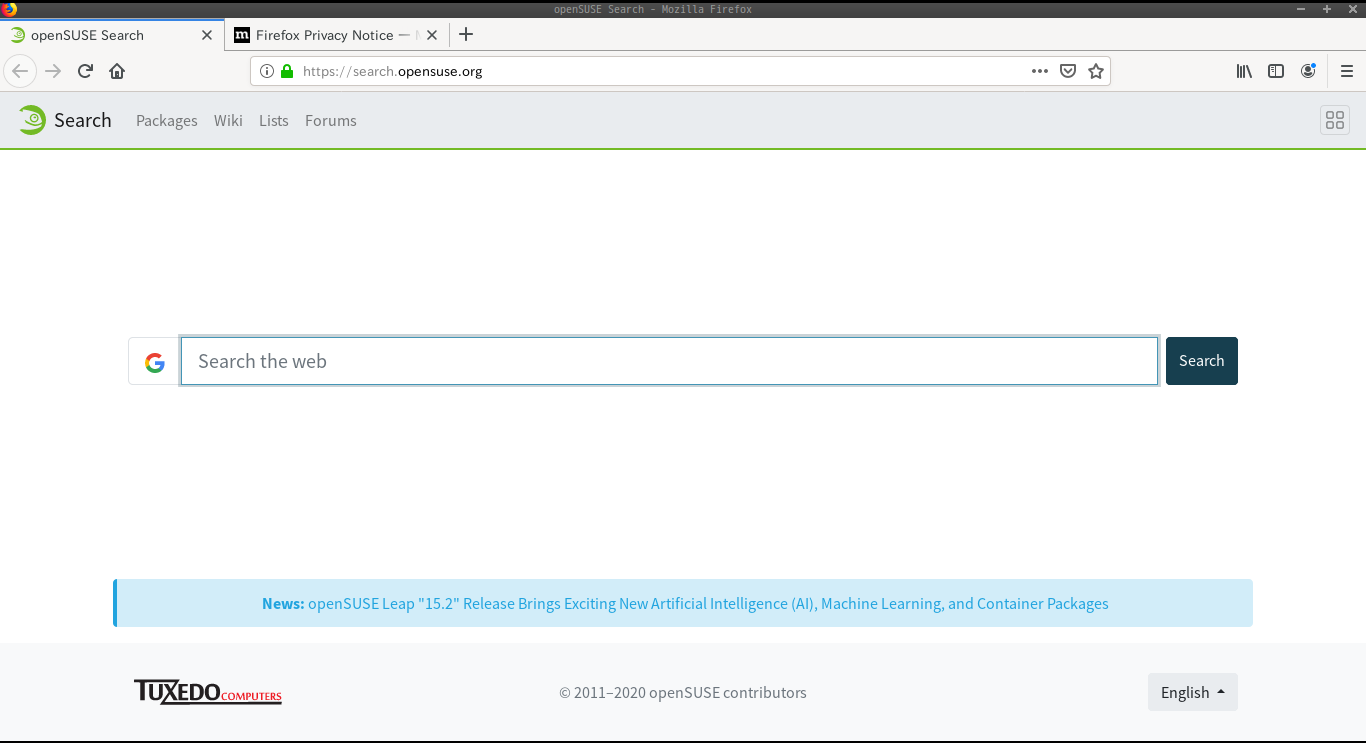
Task: Go to the Firefox home page
Action: click(117, 71)
